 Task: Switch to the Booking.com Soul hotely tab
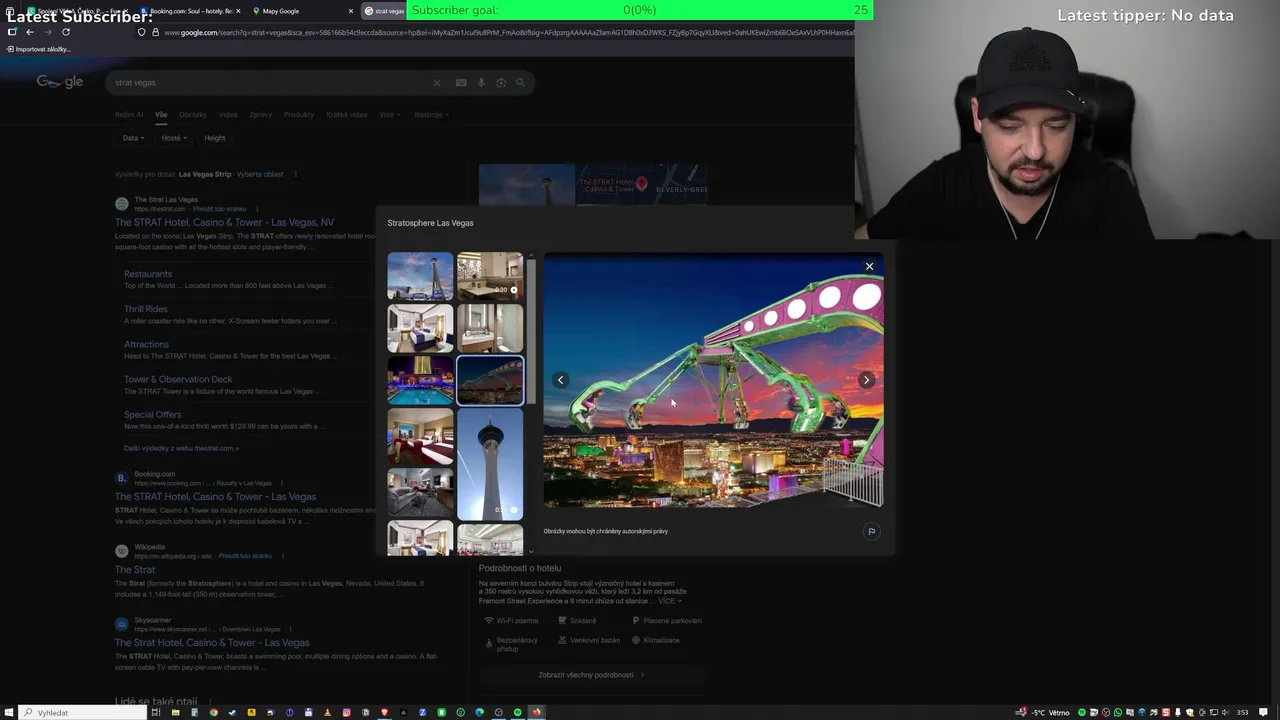pos(190,11)
